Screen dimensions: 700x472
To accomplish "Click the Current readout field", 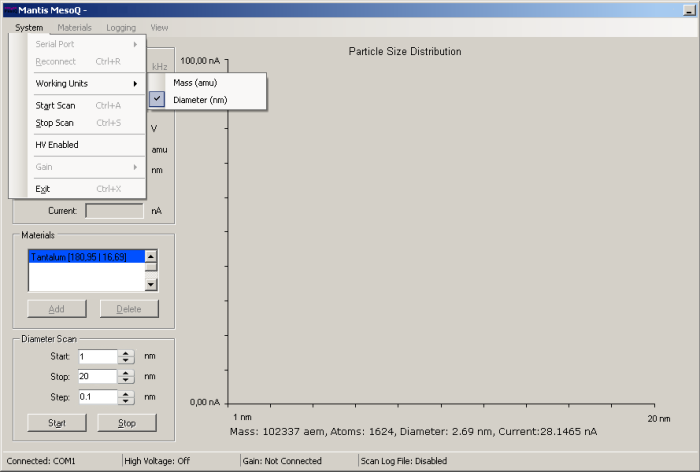I will tap(115, 211).
